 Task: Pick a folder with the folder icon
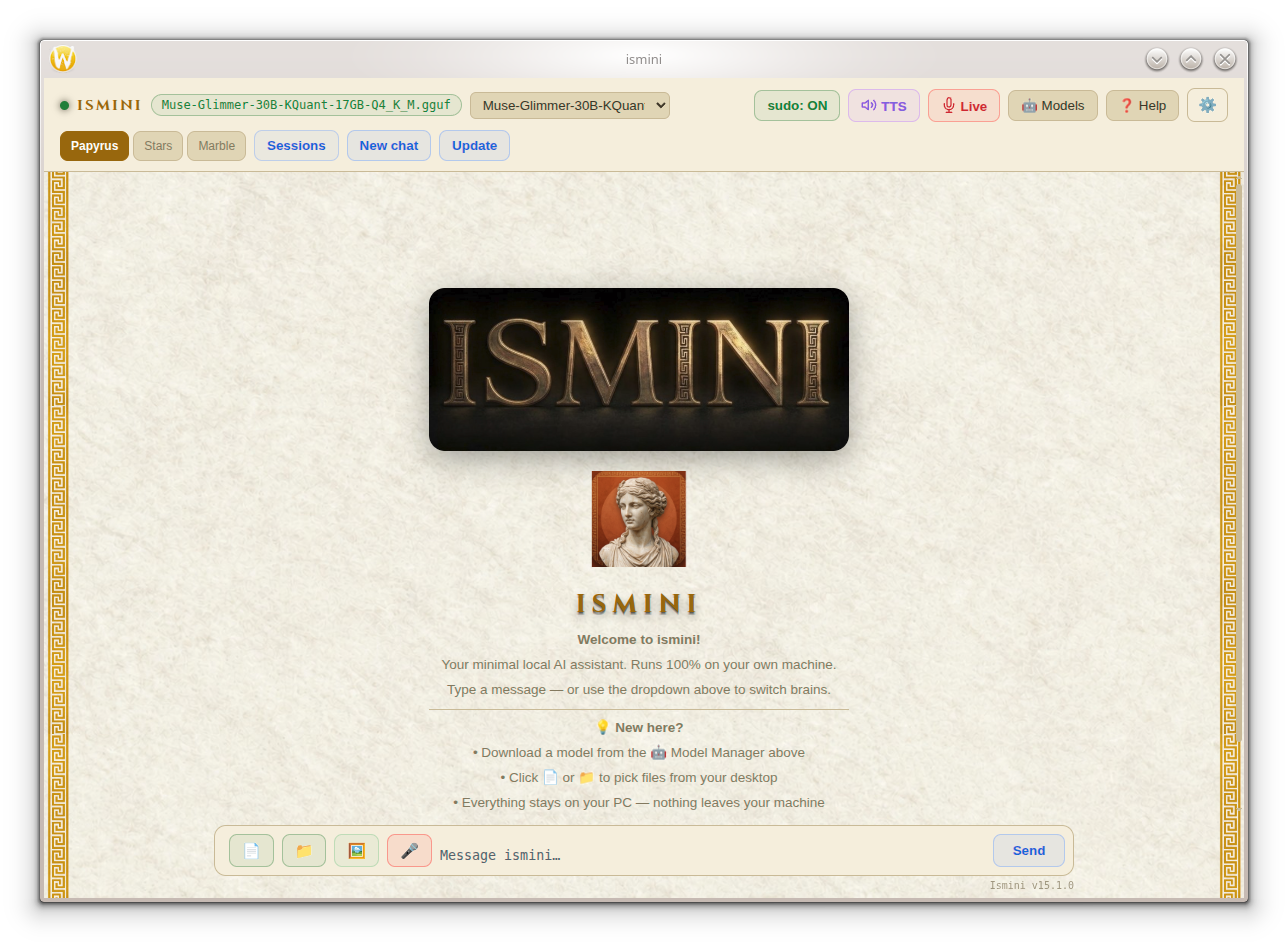point(304,851)
